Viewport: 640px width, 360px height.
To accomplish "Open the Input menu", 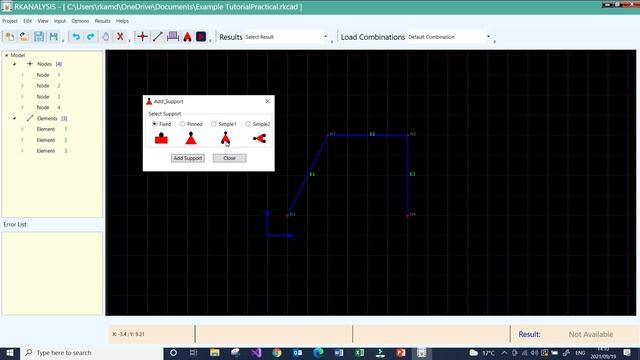I will (60, 21).
